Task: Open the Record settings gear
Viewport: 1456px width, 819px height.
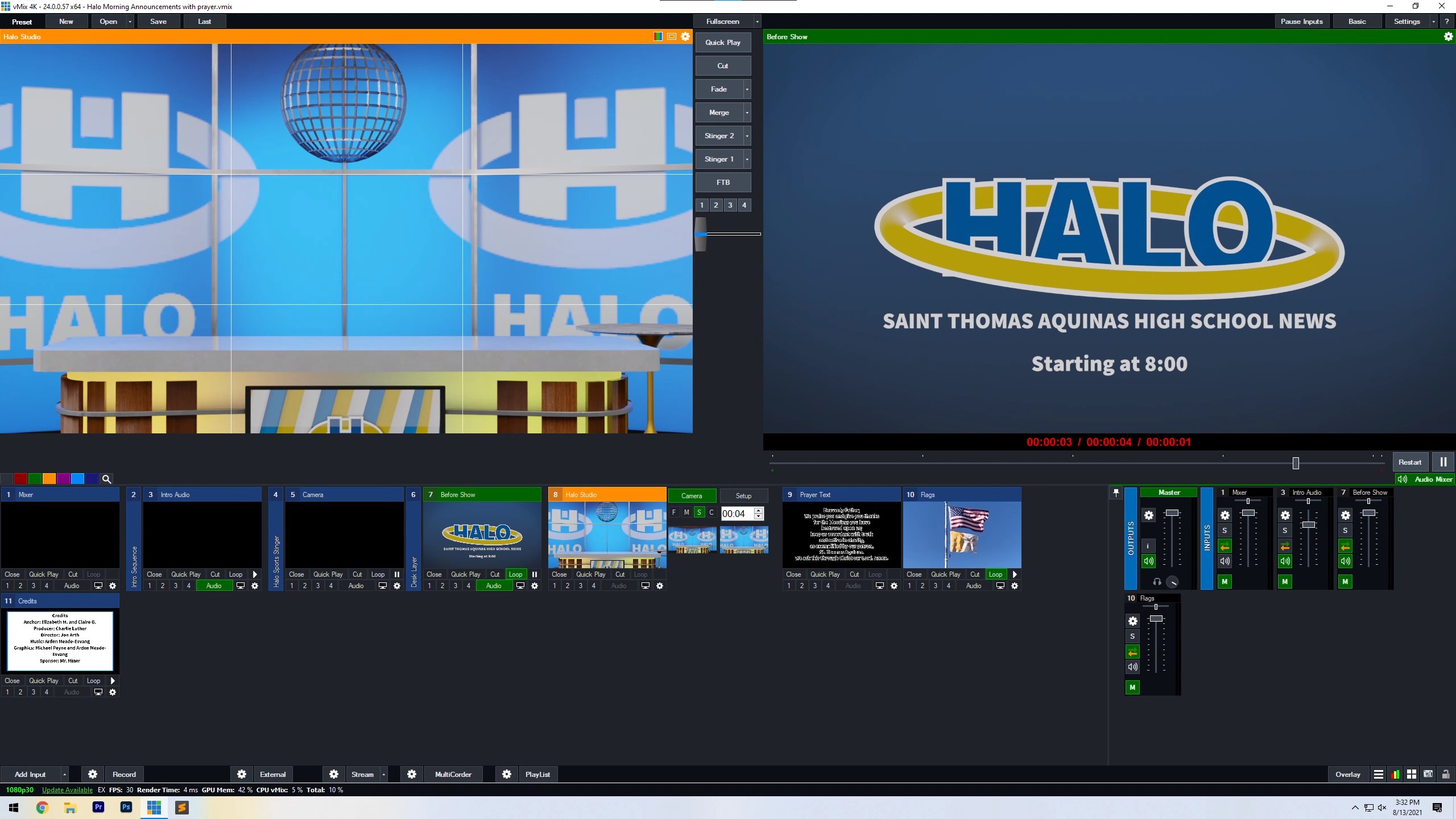Action: tap(93, 774)
